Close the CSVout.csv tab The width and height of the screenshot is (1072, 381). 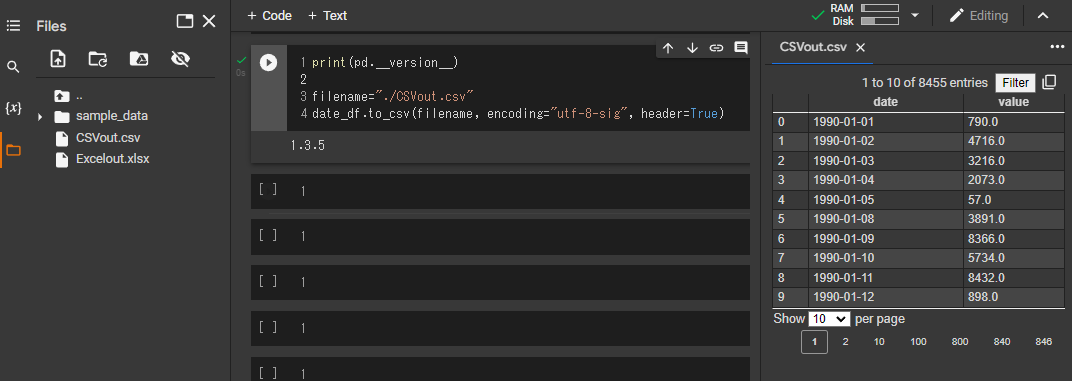click(861, 48)
